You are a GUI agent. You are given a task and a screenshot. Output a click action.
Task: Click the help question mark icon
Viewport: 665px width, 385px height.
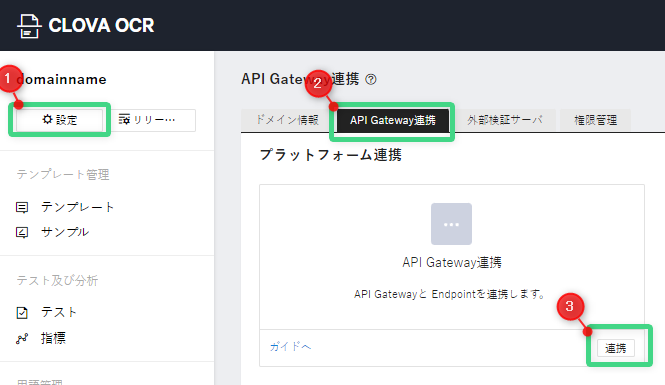coord(371,79)
